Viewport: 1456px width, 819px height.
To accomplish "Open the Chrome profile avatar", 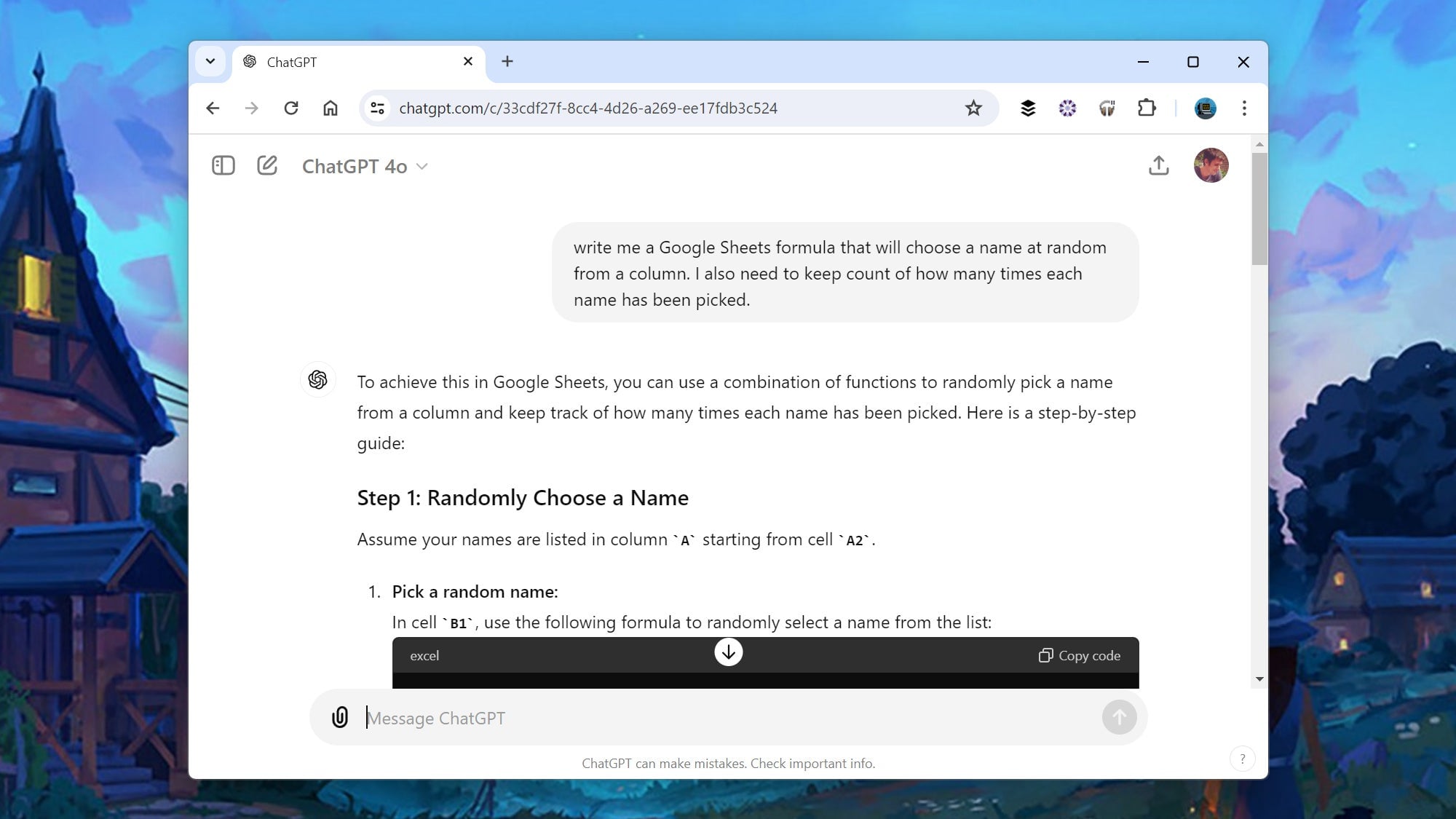I will 1205,108.
